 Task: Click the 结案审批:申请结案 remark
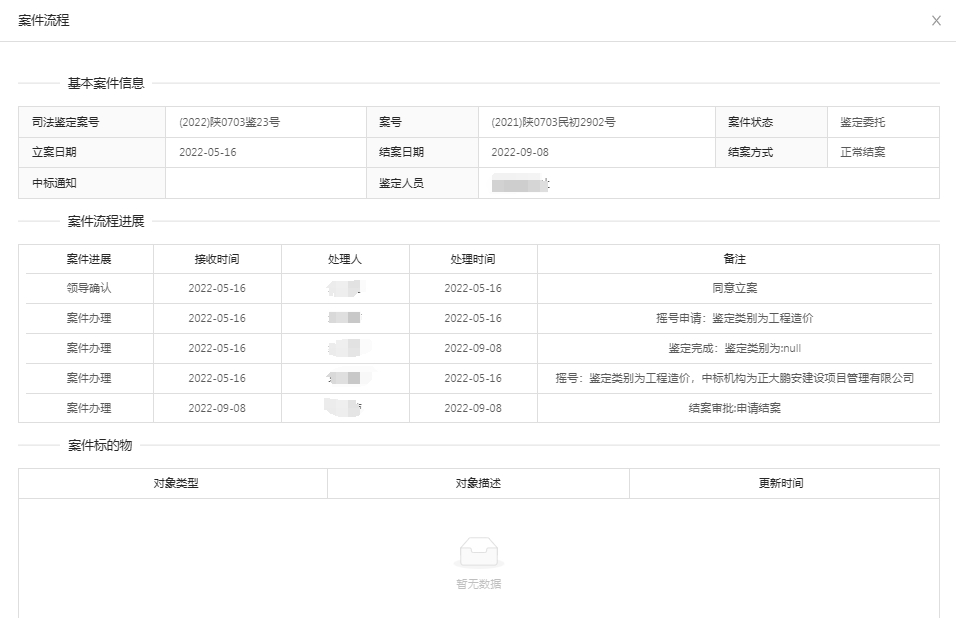[x=735, y=408]
